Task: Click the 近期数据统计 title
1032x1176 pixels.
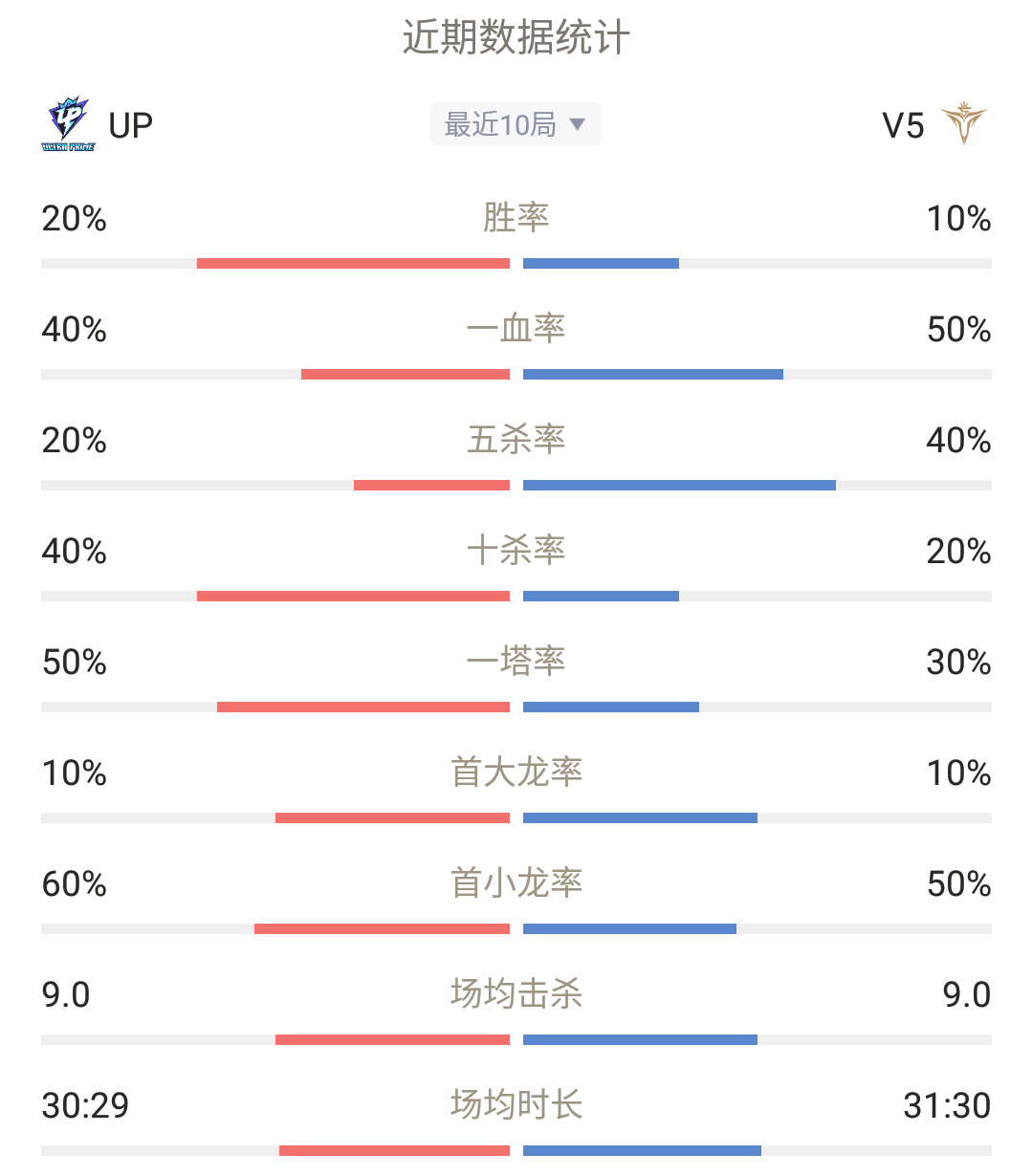Action: [x=516, y=38]
